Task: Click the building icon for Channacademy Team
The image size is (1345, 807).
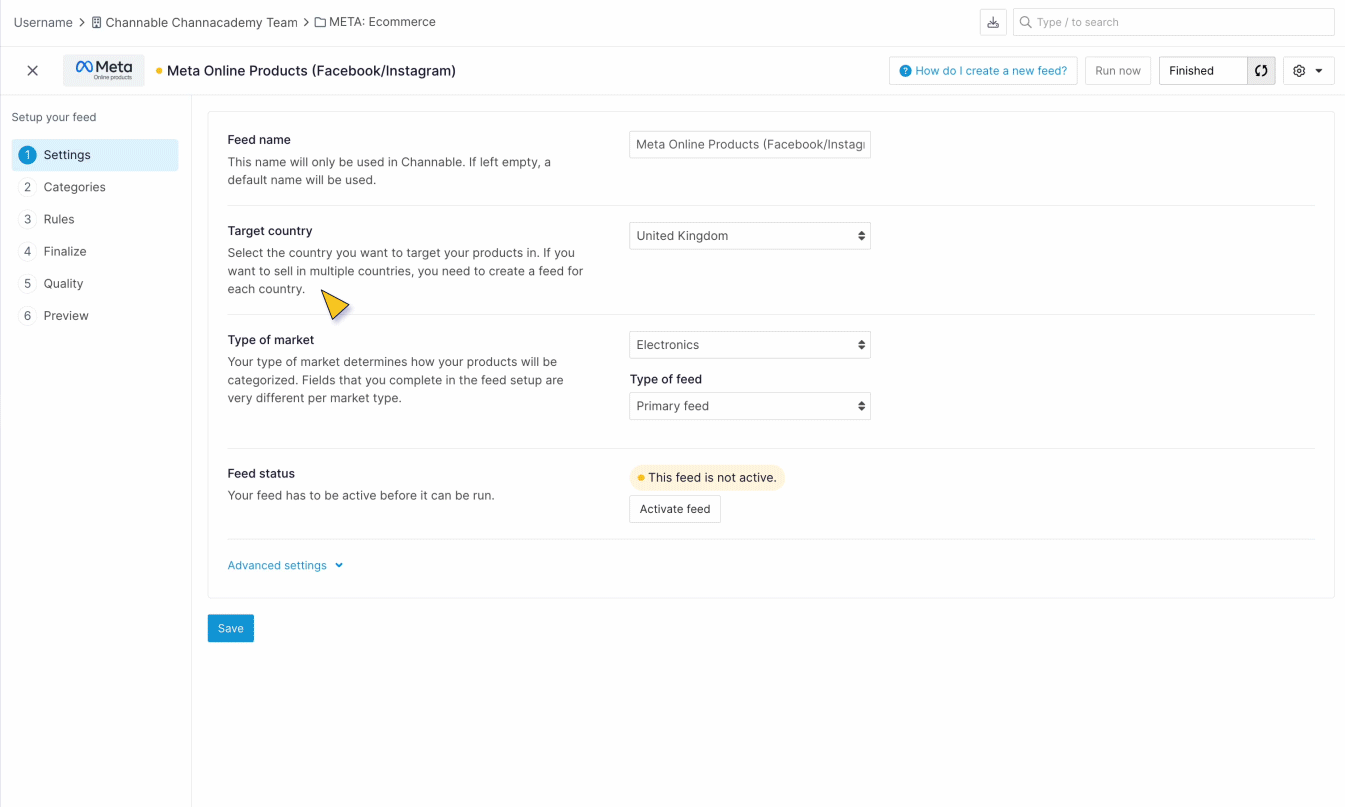Action: tap(97, 22)
